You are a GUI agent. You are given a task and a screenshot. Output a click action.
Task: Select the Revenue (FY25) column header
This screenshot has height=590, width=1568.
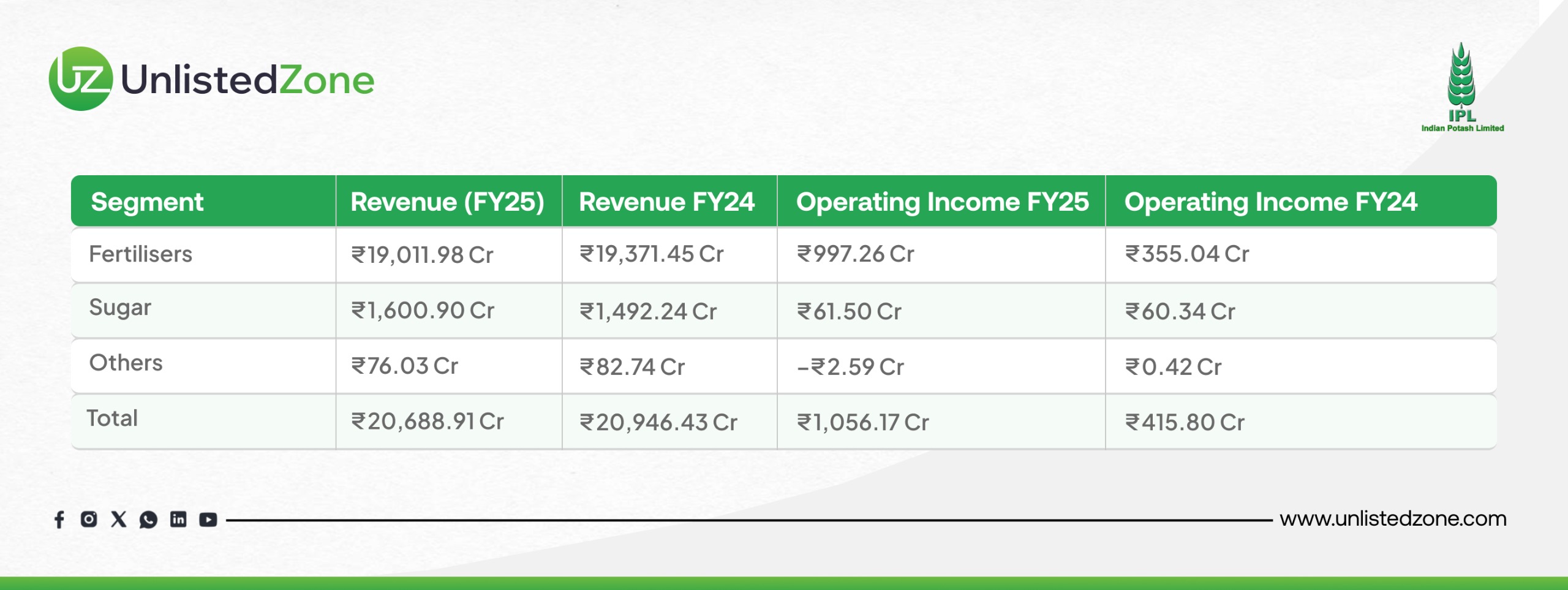[x=447, y=202]
